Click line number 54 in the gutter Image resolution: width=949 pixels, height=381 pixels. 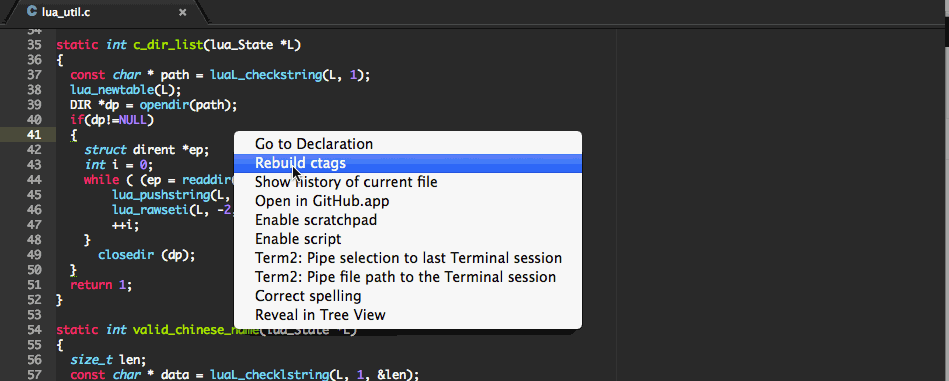coord(34,330)
